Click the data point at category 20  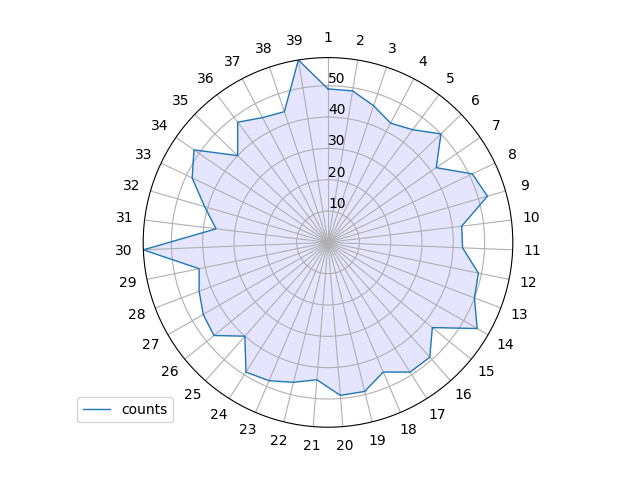coord(340,396)
